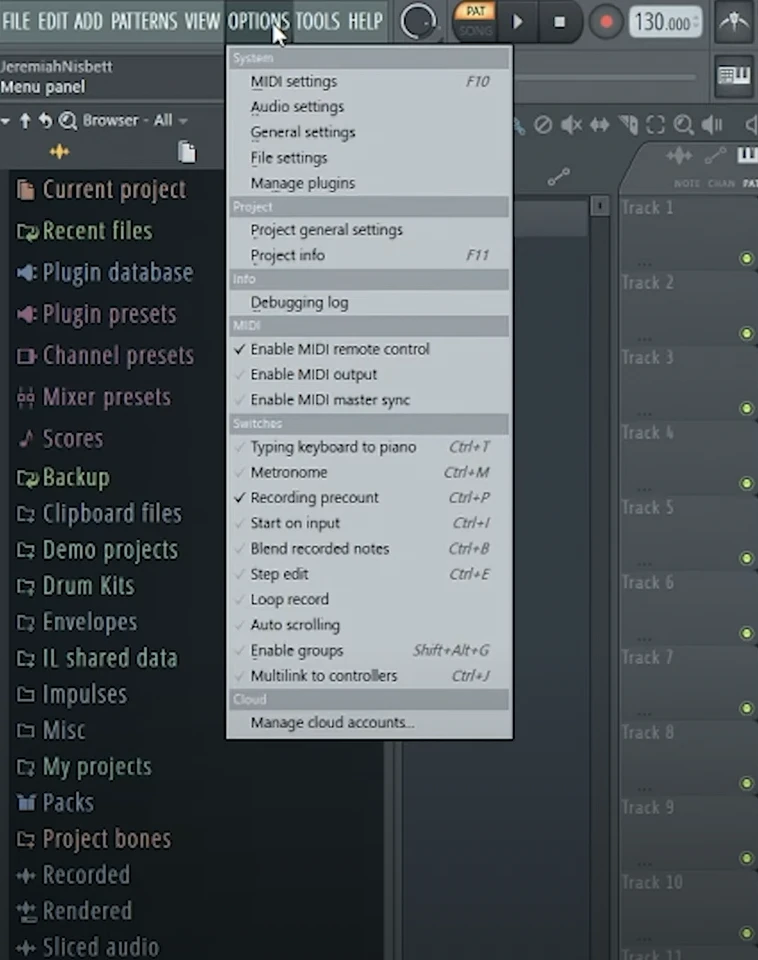The image size is (758, 960).
Task: Click Manage cloud accounts entry
Action: [x=332, y=722]
